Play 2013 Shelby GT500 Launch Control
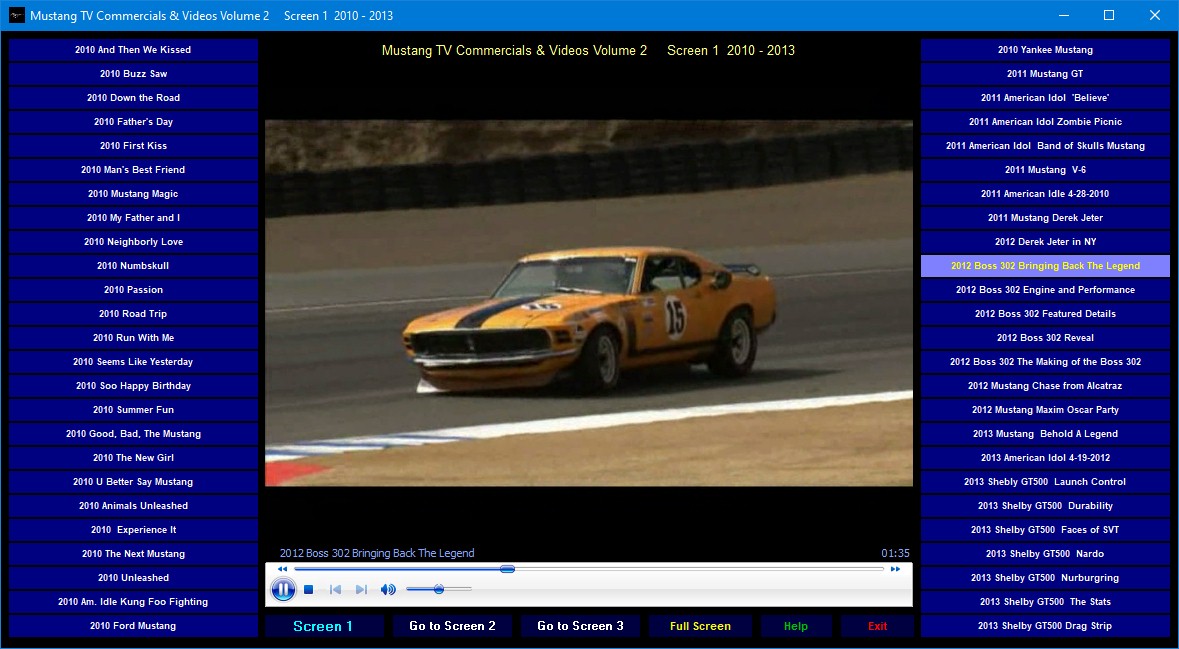Viewport: 1179px width, 649px height. (1045, 482)
